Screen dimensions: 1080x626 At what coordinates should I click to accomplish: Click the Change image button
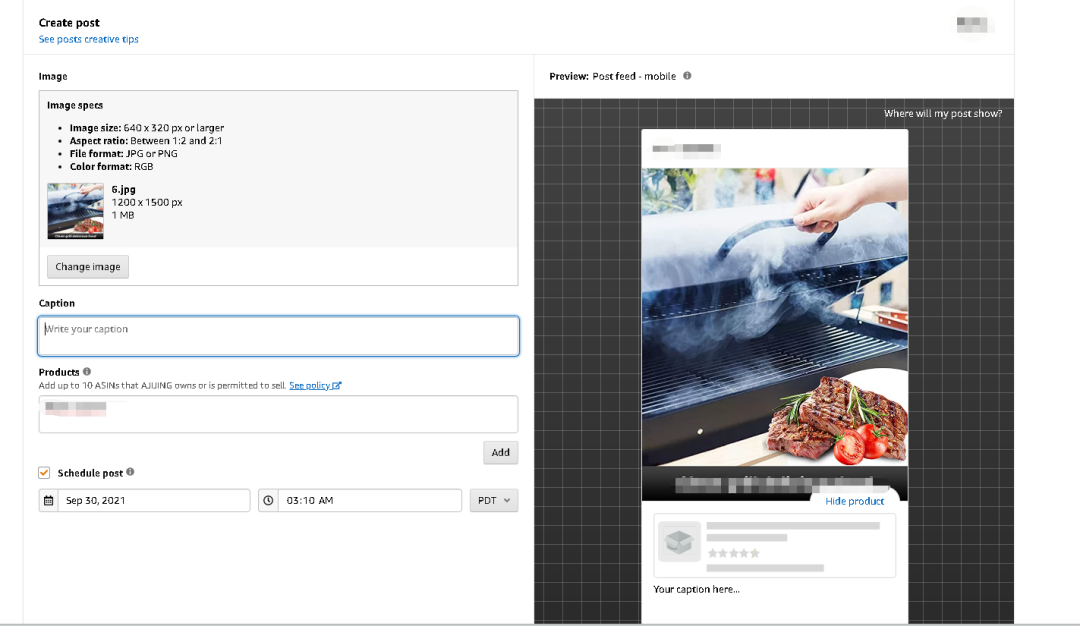(x=88, y=267)
